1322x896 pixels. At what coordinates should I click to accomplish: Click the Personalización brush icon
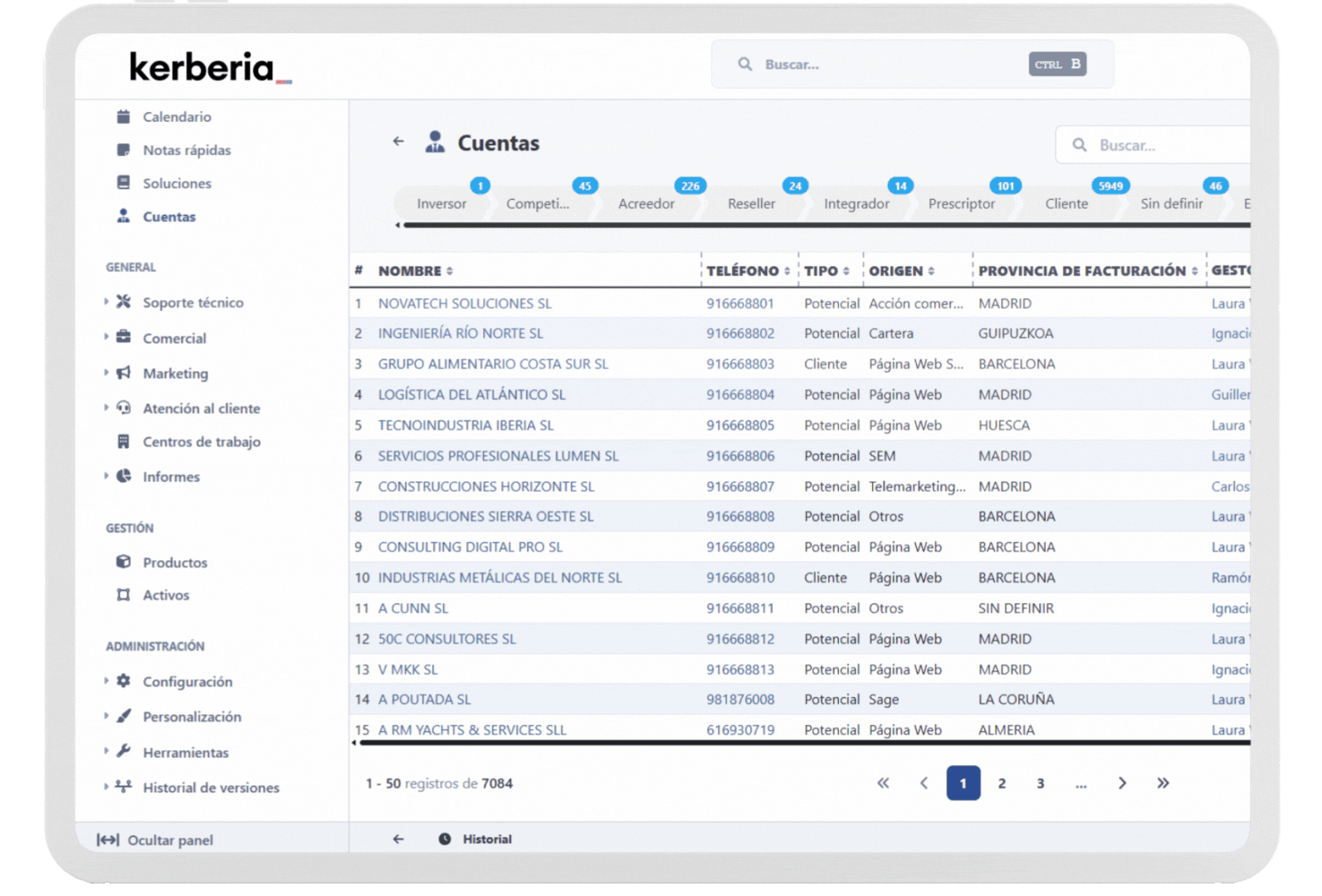[x=124, y=716]
